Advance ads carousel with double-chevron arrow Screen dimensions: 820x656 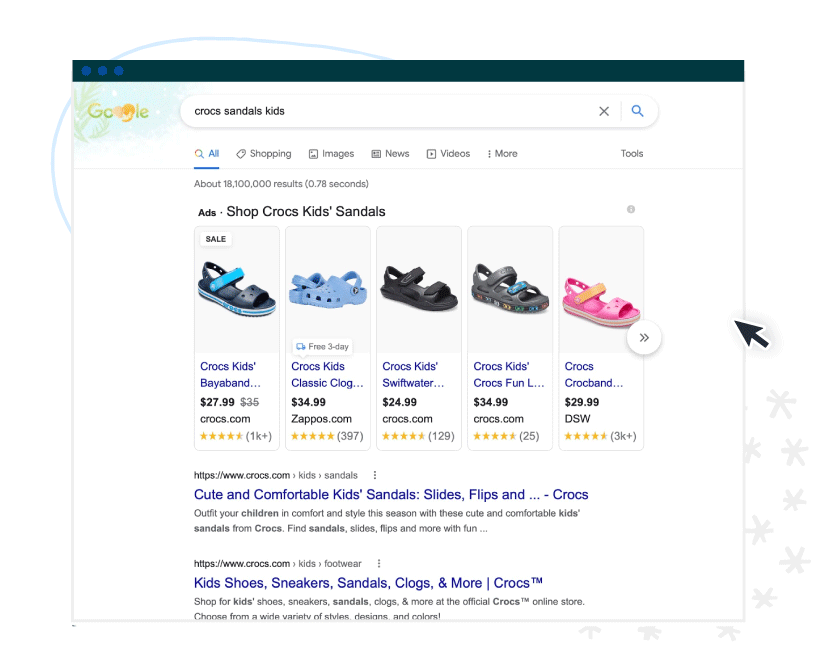[644, 337]
